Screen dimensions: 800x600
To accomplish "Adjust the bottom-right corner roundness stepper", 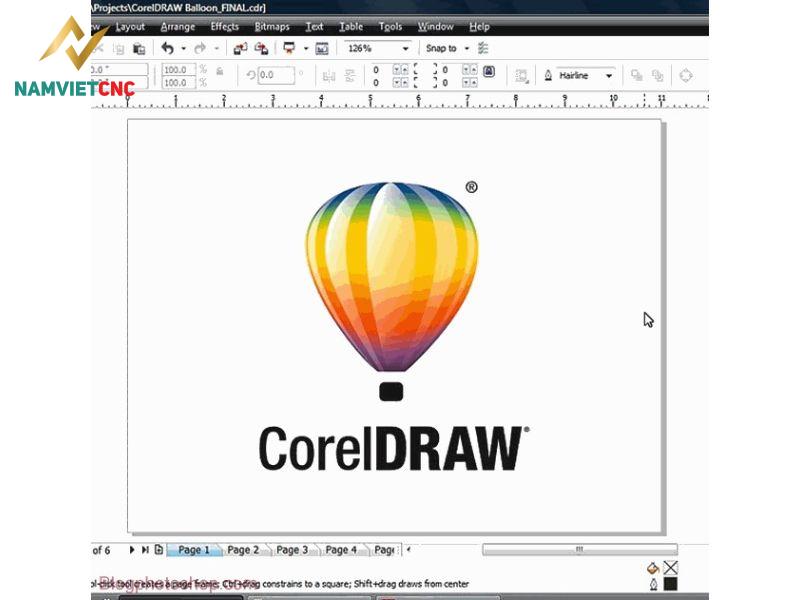I will tap(470, 83).
